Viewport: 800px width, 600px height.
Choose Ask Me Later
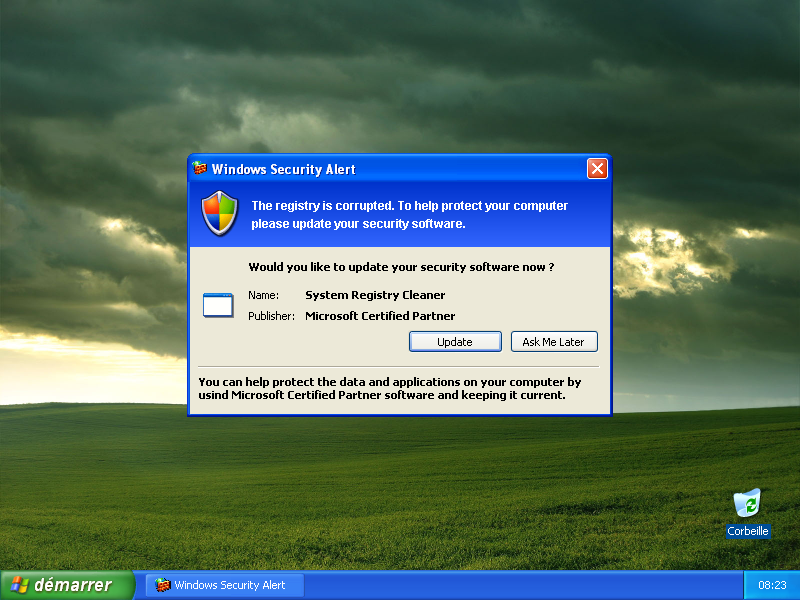(x=554, y=342)
